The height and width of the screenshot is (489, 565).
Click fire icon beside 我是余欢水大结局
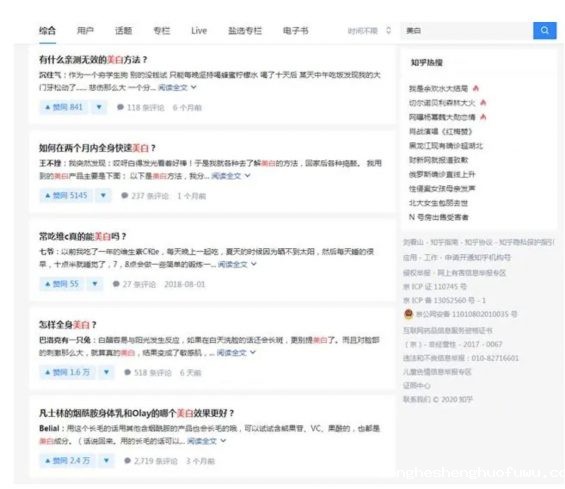point(476,88)
